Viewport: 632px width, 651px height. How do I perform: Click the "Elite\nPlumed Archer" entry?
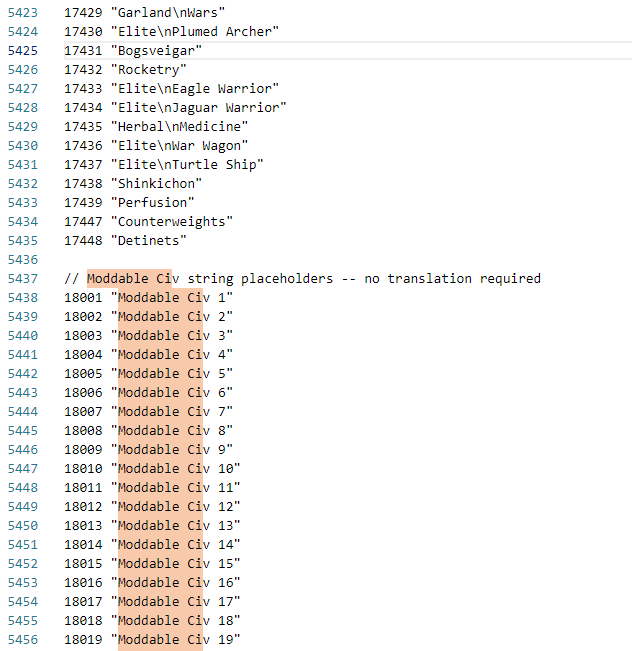pyautogui.click(x=194, y=31)
